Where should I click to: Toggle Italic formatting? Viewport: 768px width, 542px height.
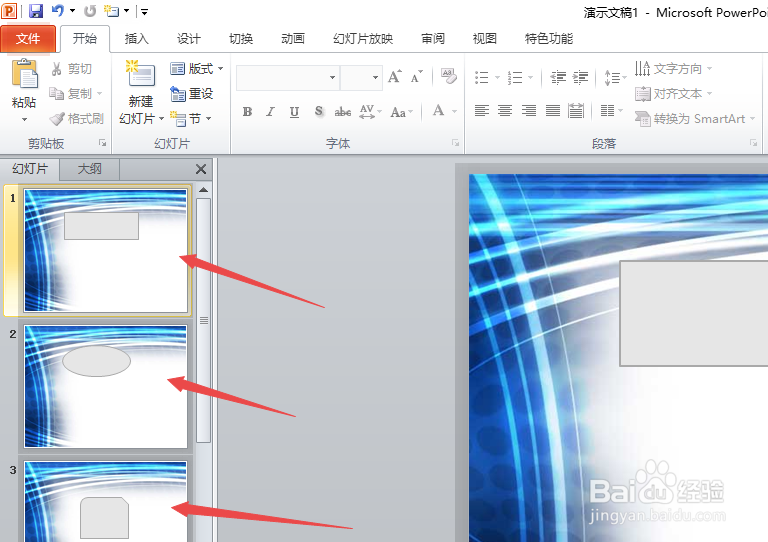coord(270,112)
